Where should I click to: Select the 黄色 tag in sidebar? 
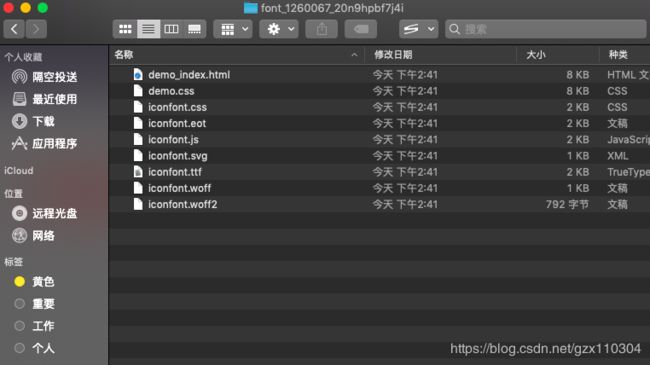point(34,282)
